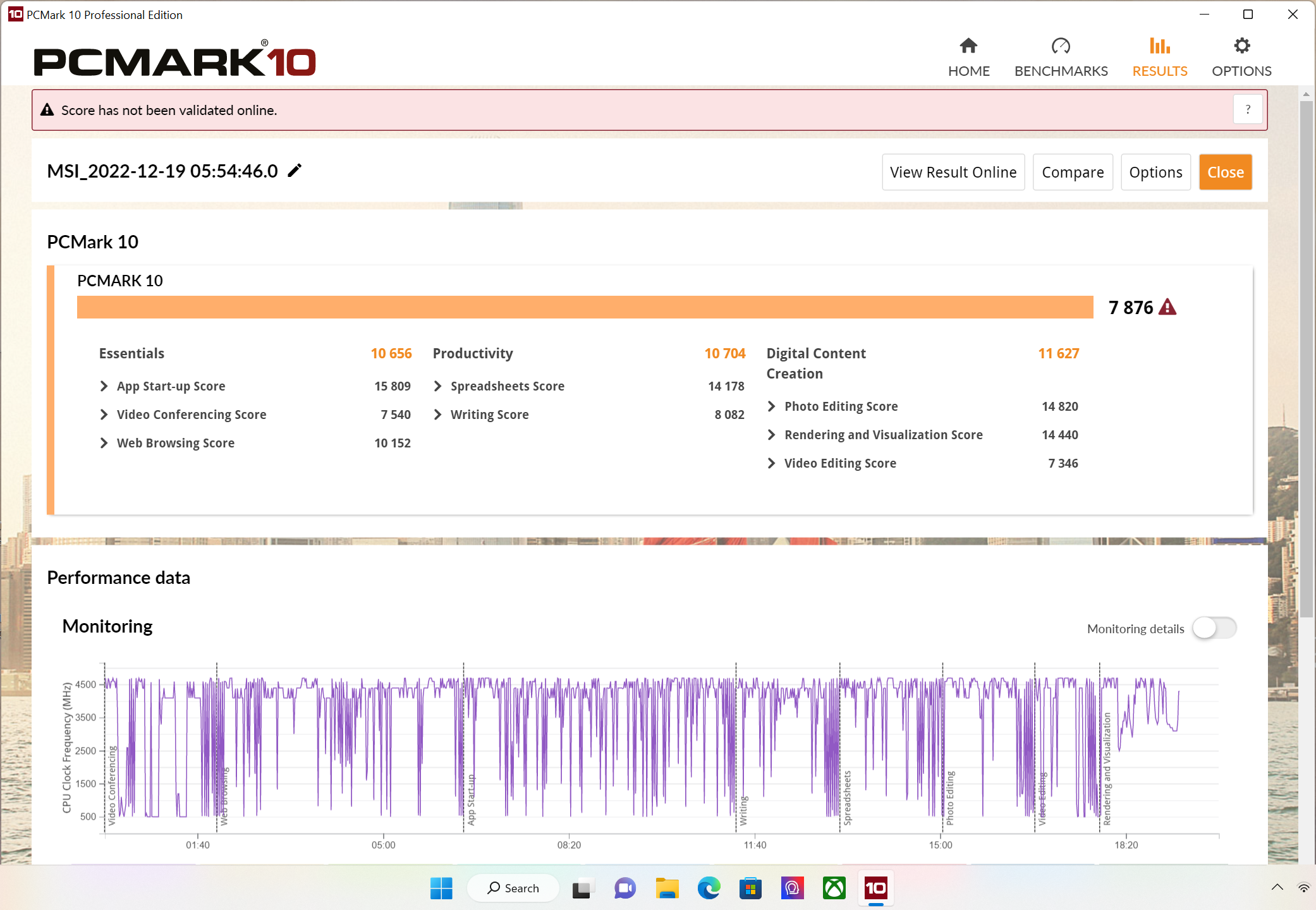Click the Search box on the taskbar
The height and width of the screenshot is (910, 1316).
click(x=513, y=889)
